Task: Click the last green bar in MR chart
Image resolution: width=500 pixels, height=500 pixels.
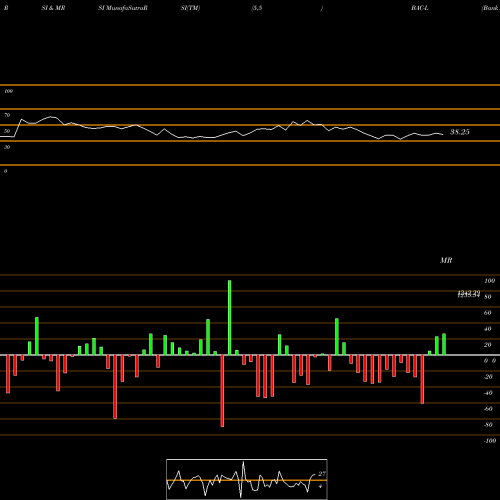Action: click(x=444, y=344)
